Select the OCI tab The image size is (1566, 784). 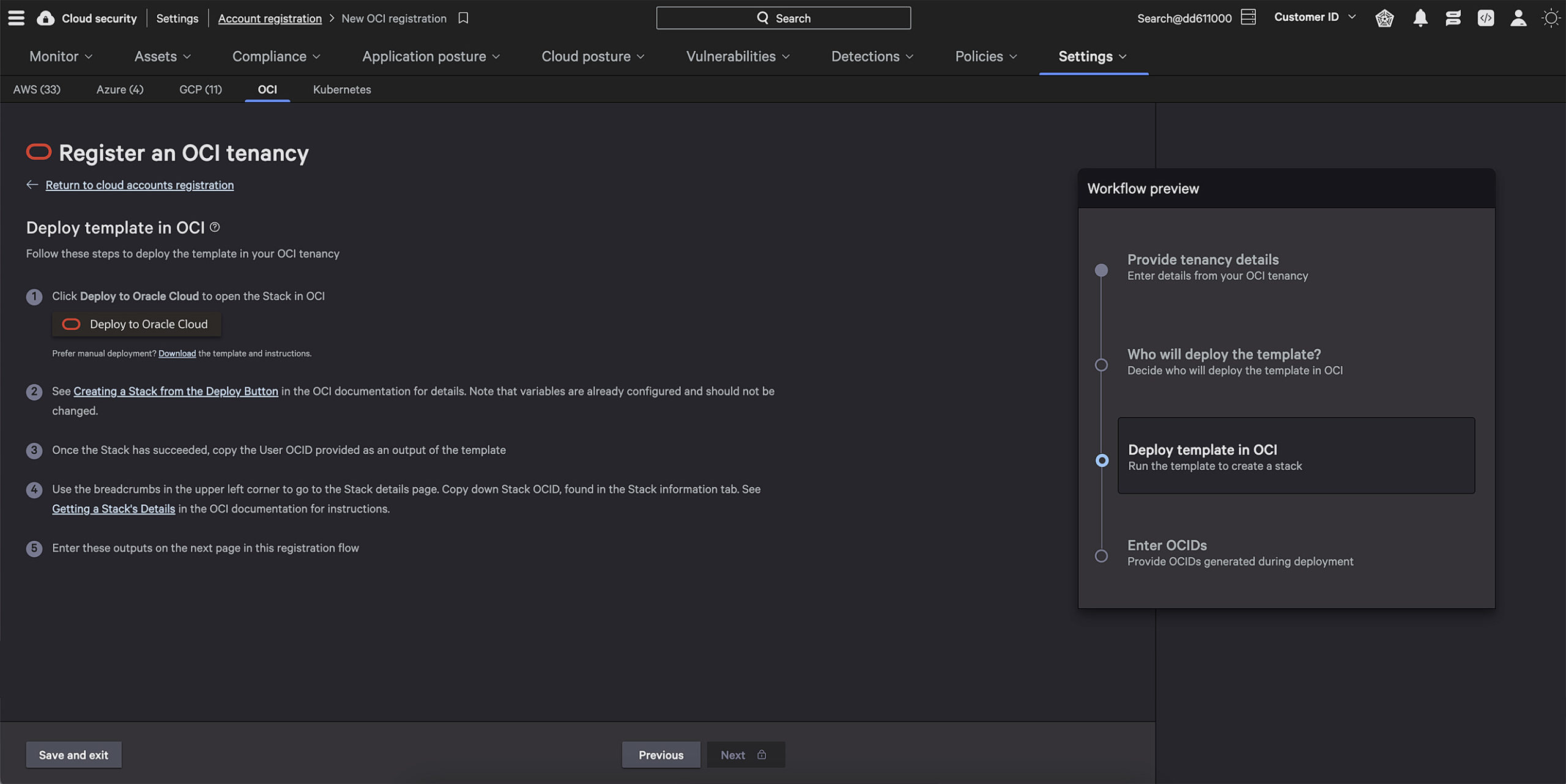[267, 89]
